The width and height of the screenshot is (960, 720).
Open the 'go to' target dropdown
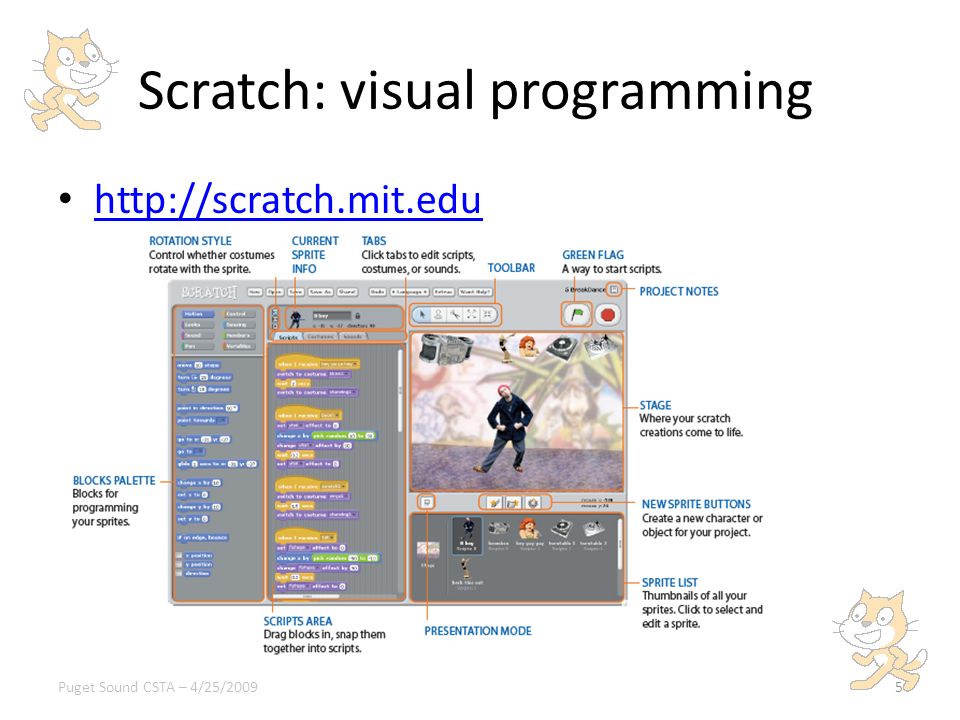(x=199, y=451)
